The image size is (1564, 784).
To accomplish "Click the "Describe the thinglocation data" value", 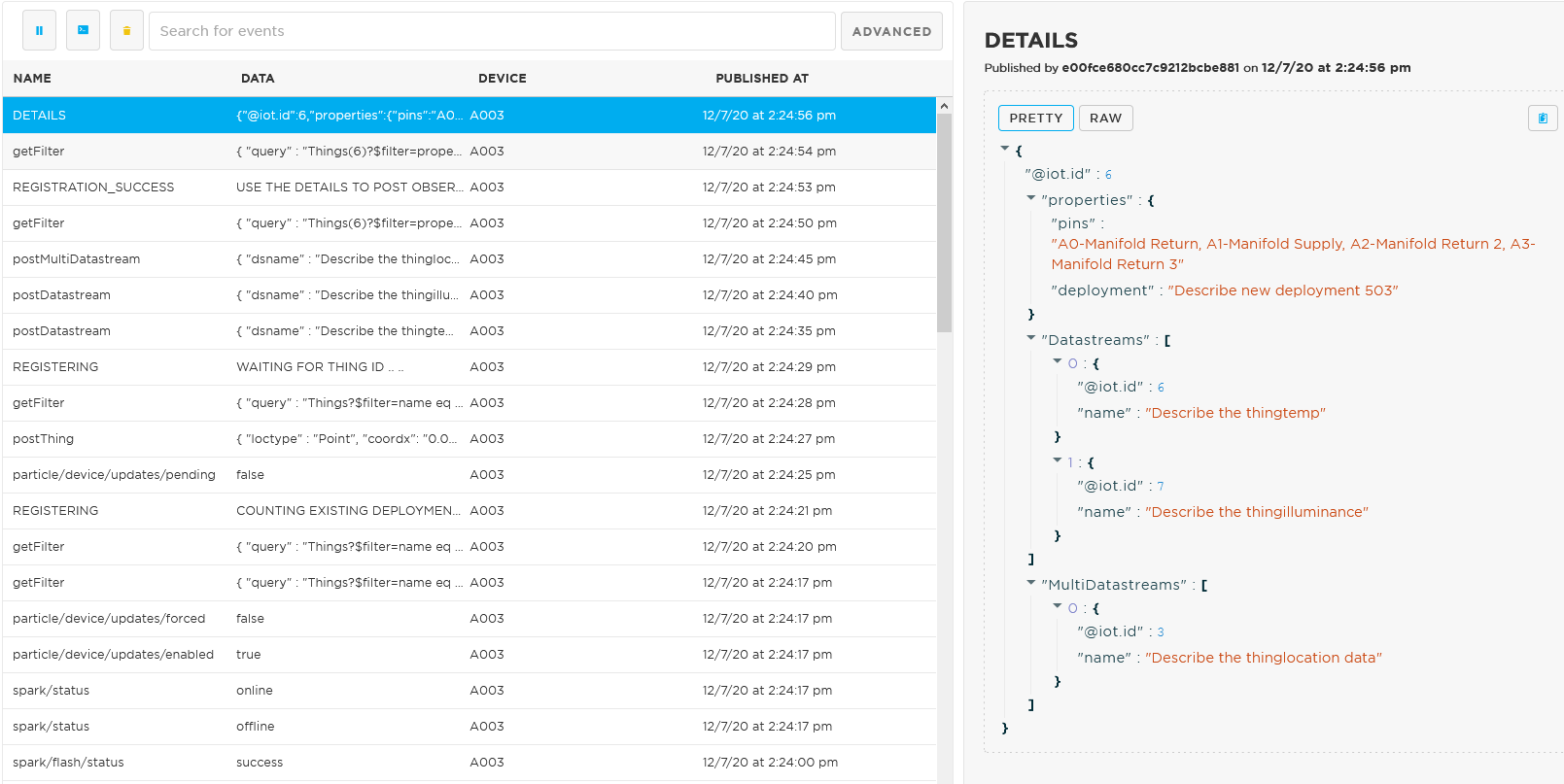I will coord(1264,658).
